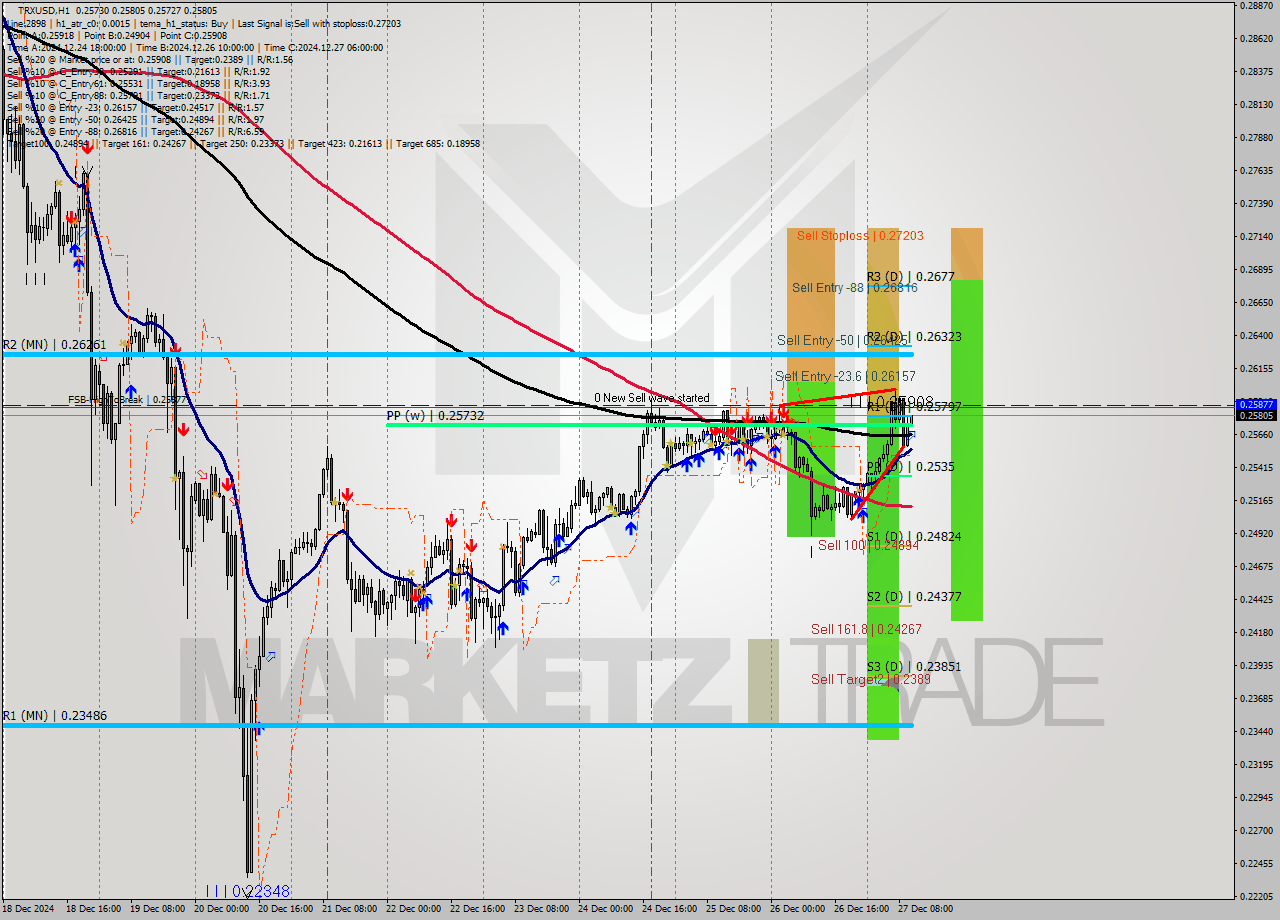Select the 'Sell 100 | 0.24894' label

pyautogui.click(x=868, y=546)
